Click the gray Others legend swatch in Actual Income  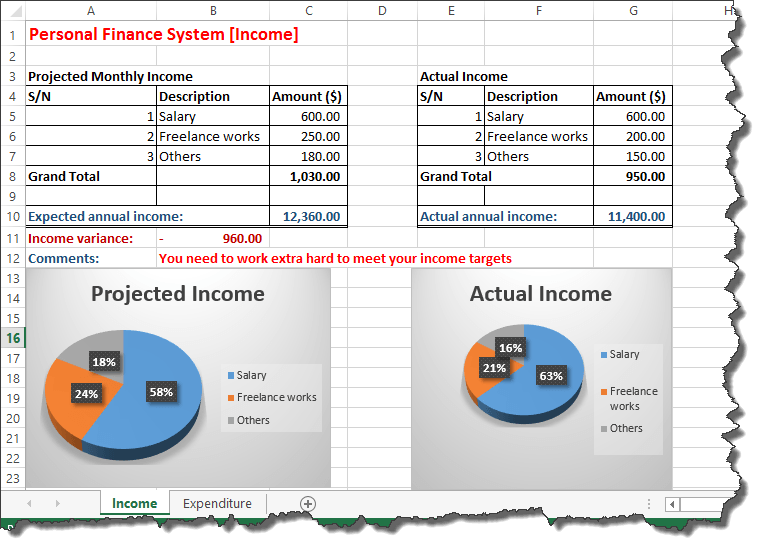pos(604,429)
